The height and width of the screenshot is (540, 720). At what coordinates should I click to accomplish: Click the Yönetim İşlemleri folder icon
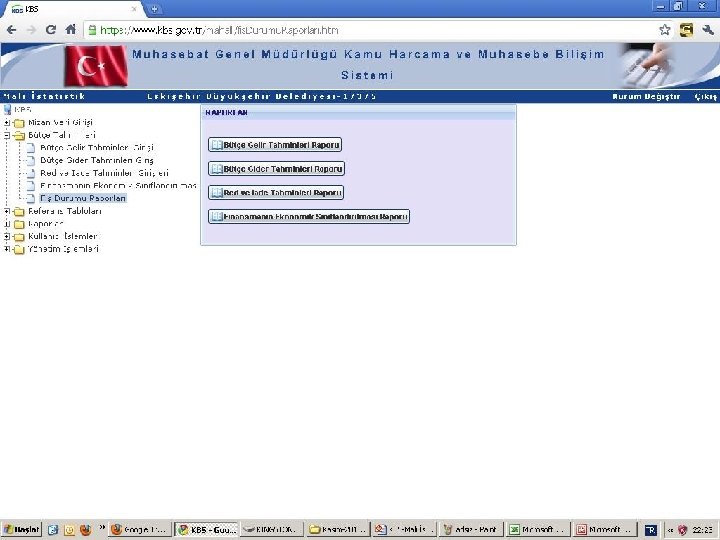19,250
